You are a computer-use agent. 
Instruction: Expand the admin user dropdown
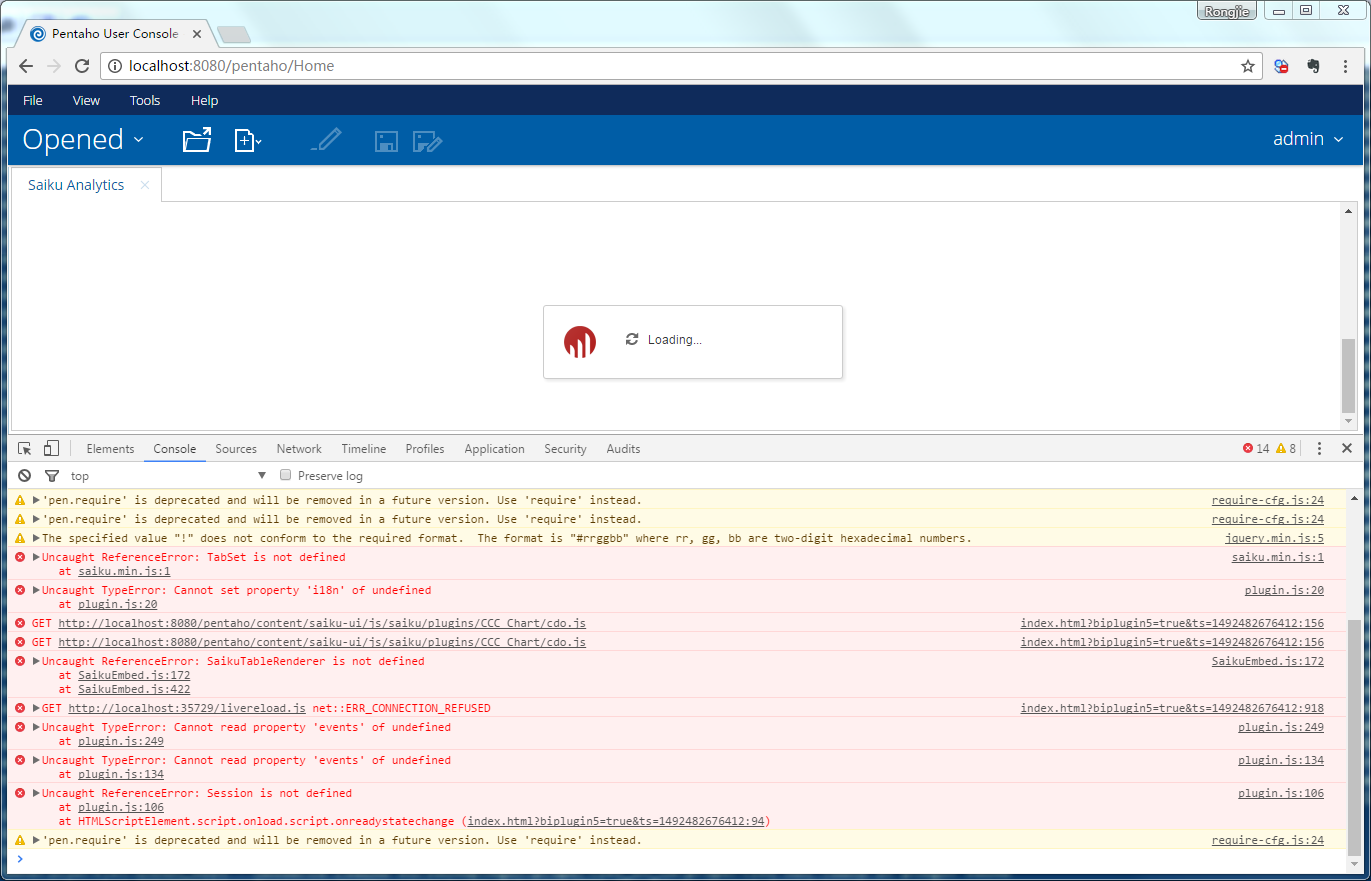click(1308, 139)
